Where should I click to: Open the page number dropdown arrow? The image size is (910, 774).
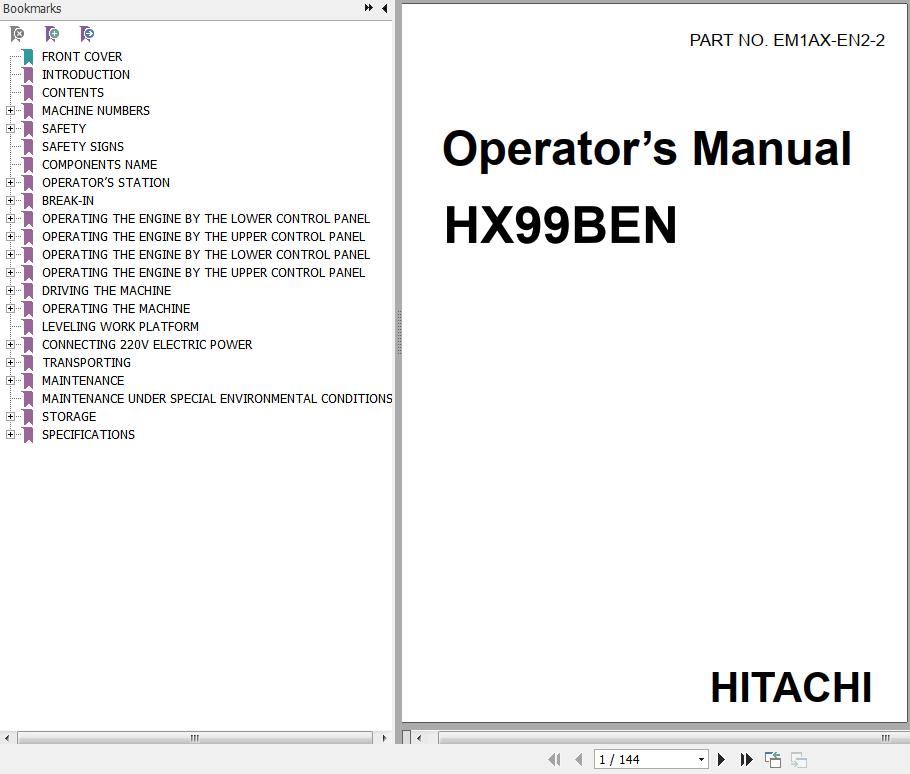(701, 759)
